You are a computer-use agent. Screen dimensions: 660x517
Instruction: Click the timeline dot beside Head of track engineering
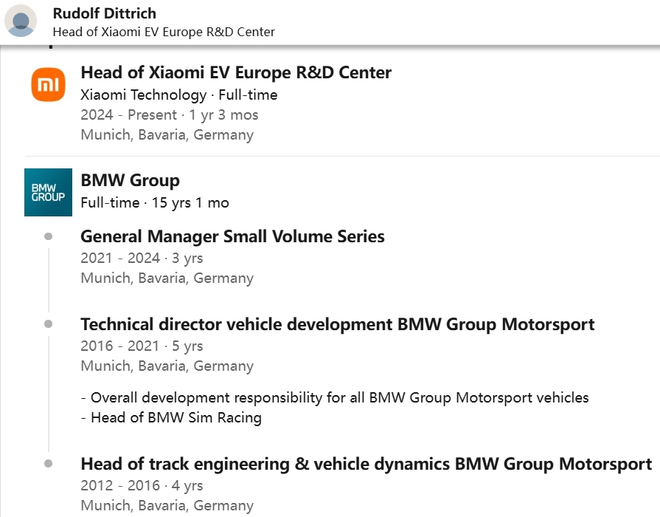point(48,464)
